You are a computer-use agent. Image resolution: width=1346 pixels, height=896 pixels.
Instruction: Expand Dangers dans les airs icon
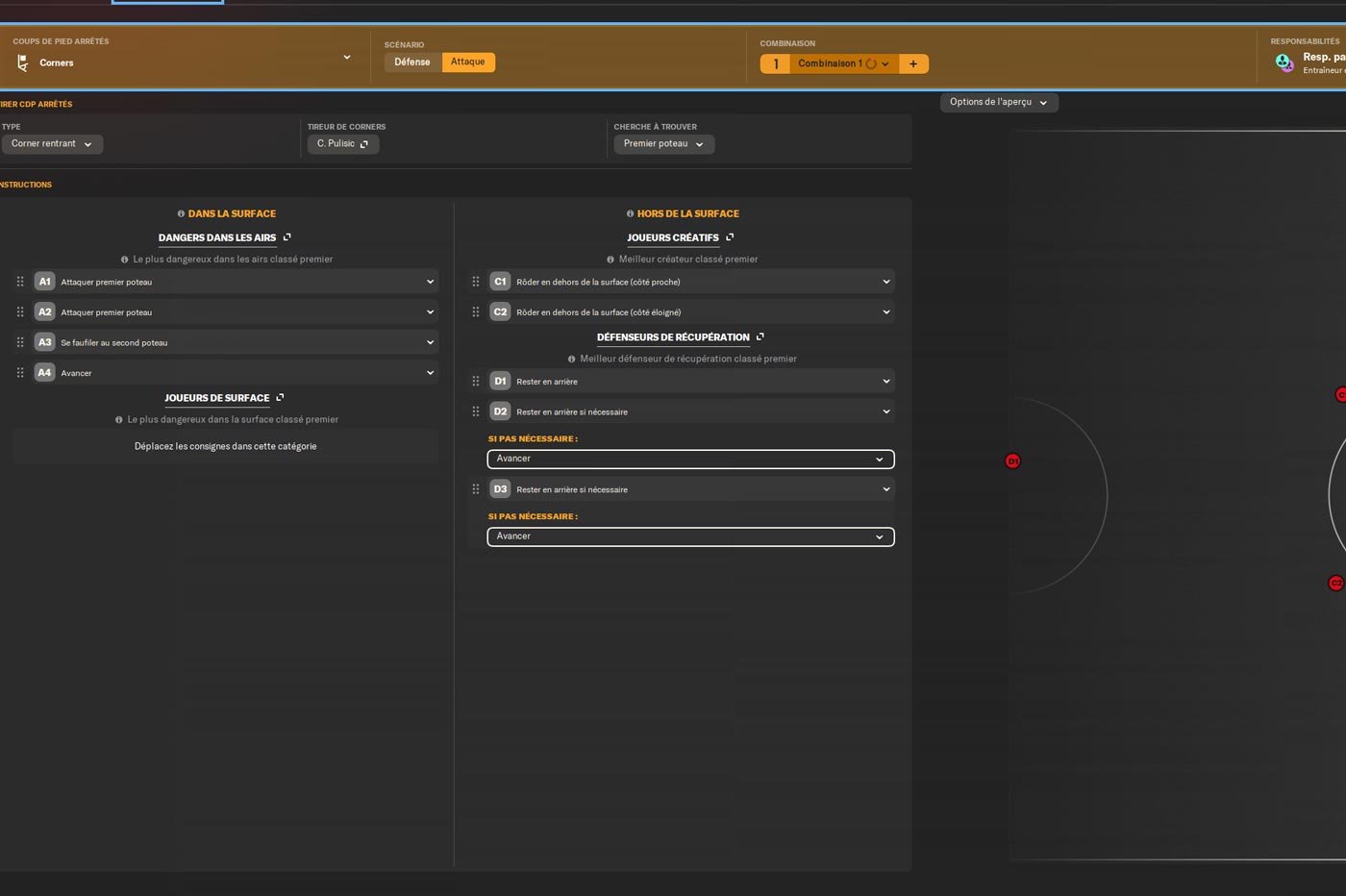[287, 237]
